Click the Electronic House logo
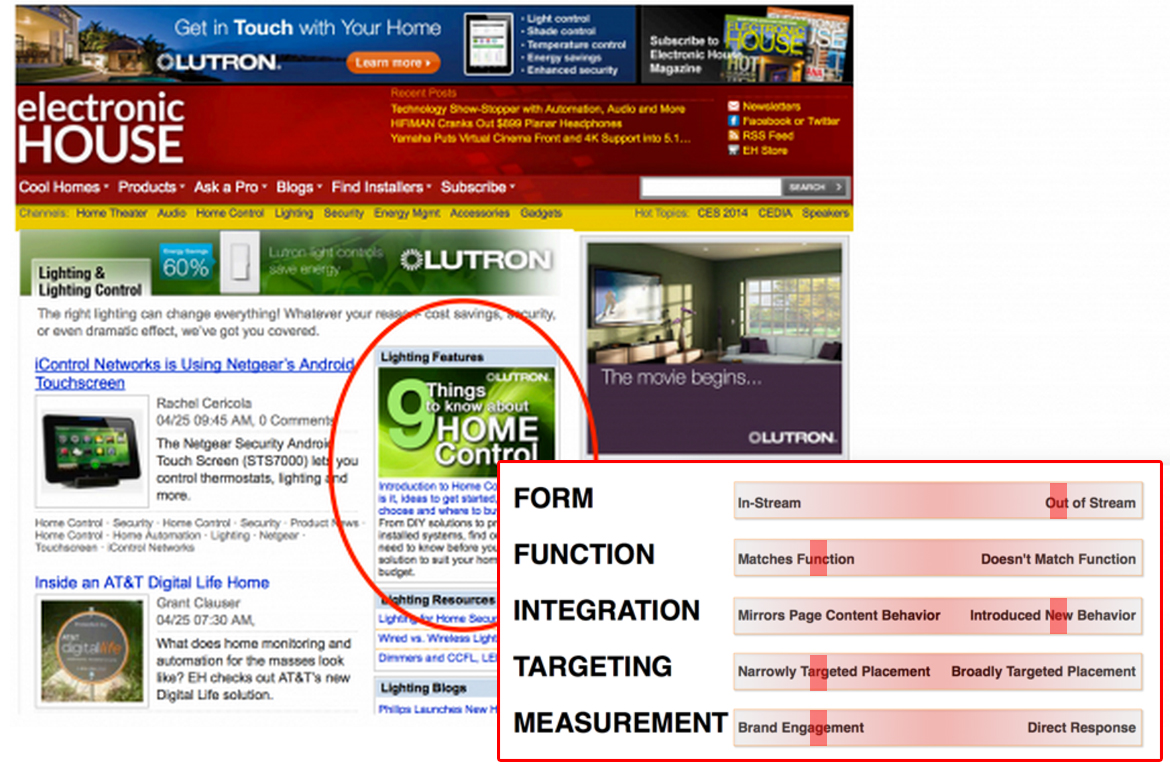The image size is (1170, 766). tap(101, 128)
